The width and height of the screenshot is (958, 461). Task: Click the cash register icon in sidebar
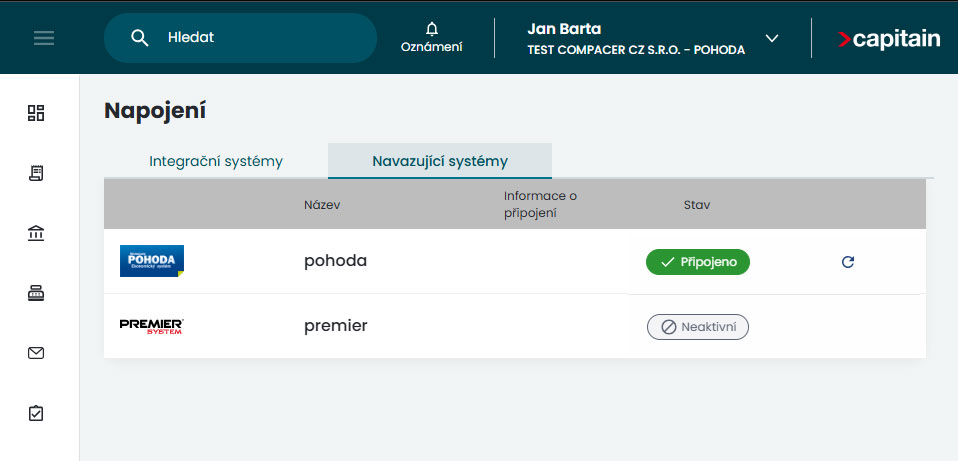click(36, 293)
